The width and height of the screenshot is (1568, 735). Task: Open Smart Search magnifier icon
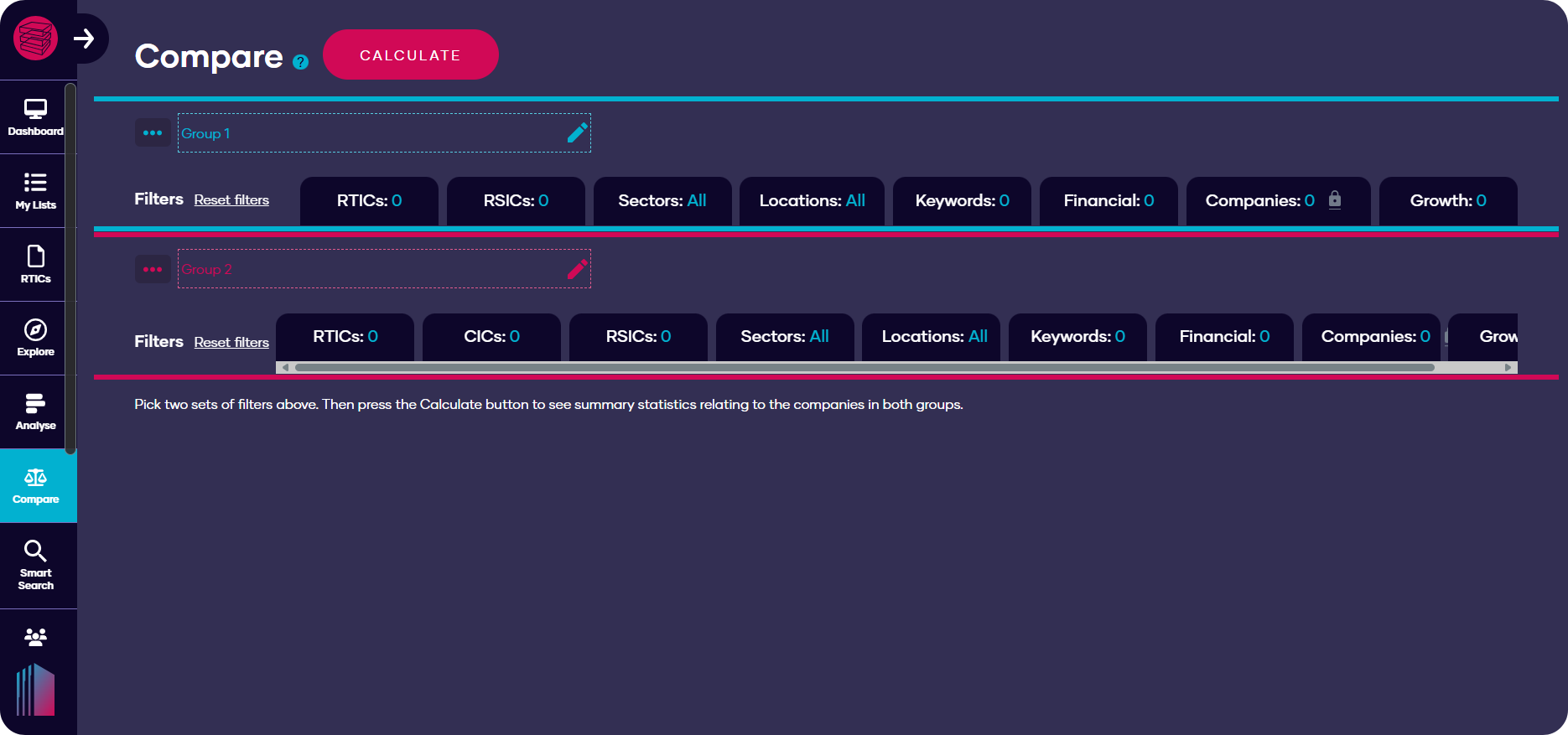tap(35, 564)
